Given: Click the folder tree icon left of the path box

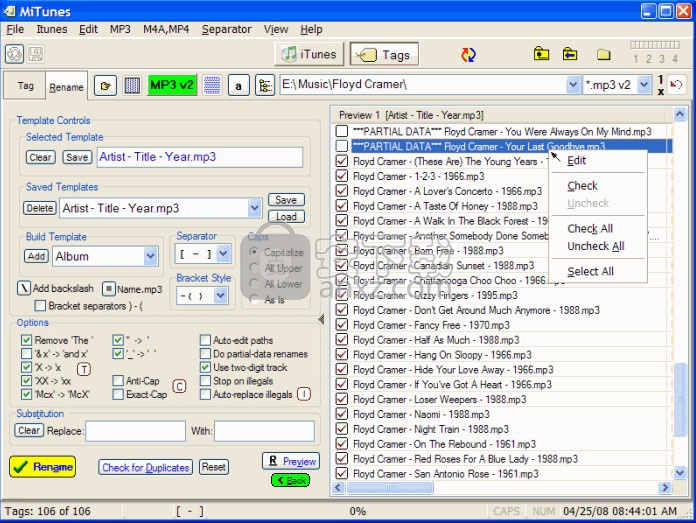Looking at the screenshot, I should [265, 85].
